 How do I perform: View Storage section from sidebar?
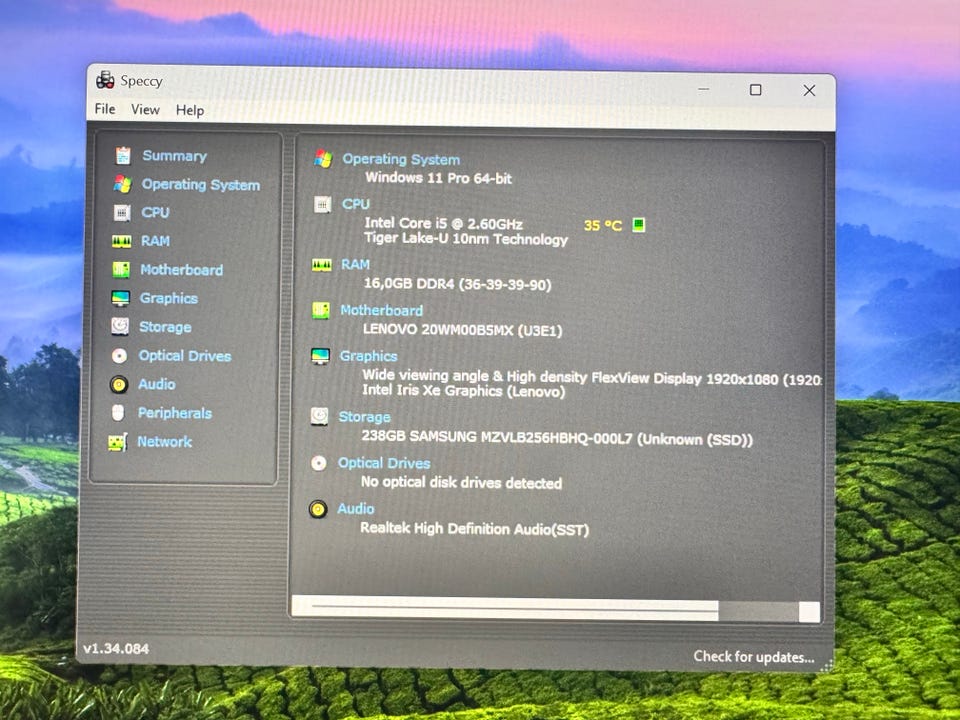pos(165,327)
